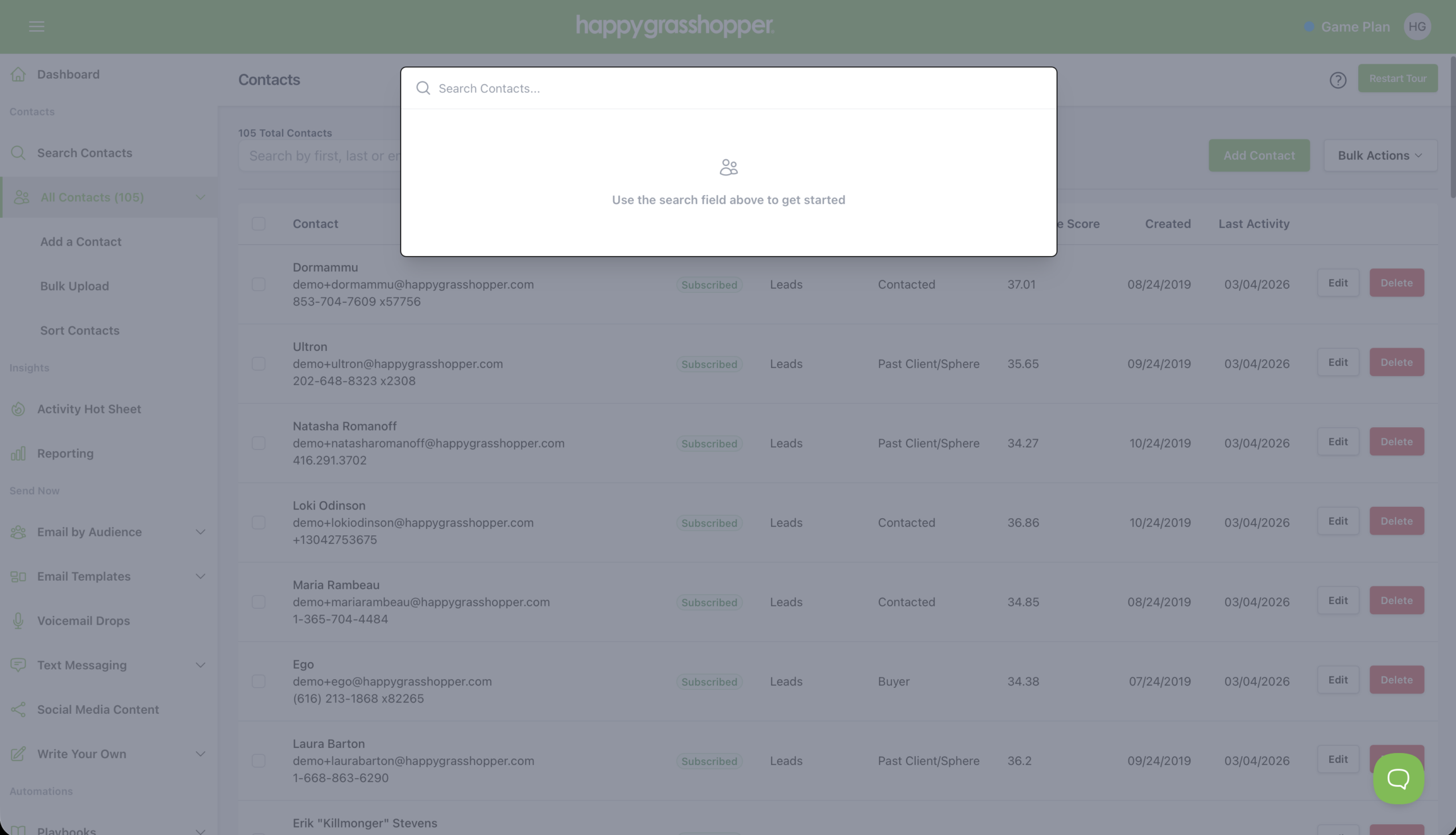This screenshot has width=1456, height=835.
Task: Open the live chat widget bubble
Action: tap(1398, 778)
